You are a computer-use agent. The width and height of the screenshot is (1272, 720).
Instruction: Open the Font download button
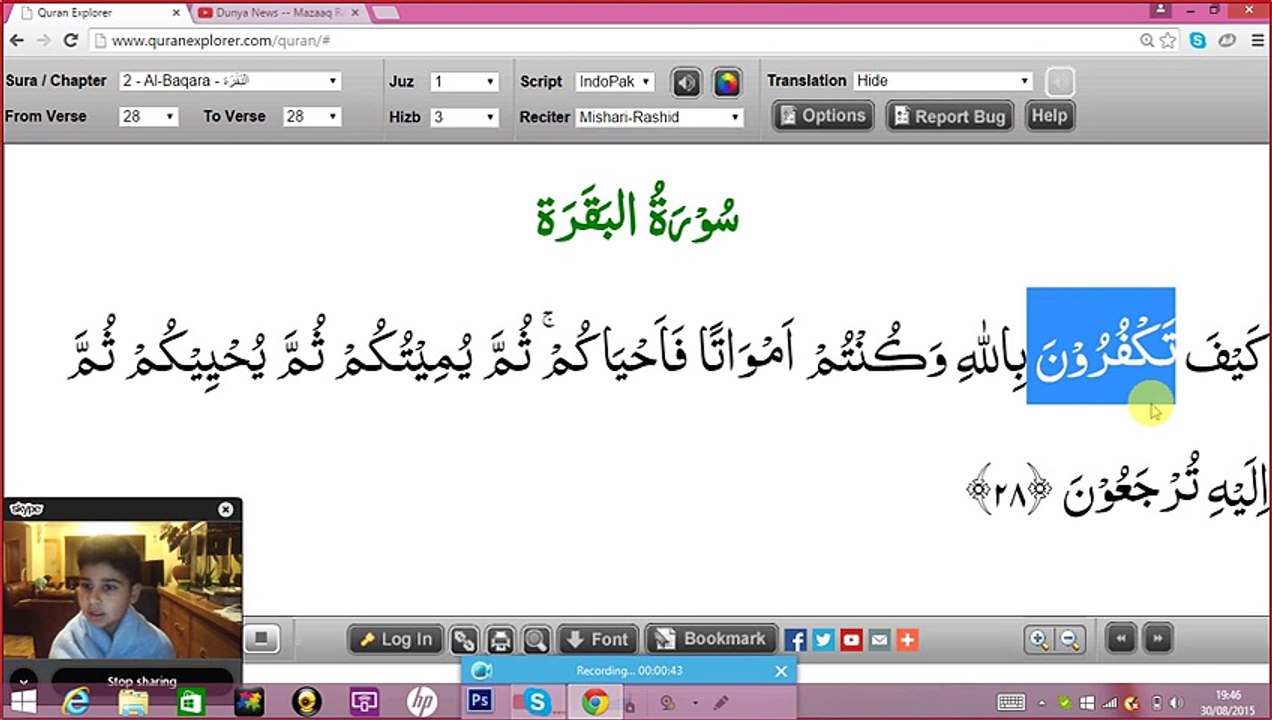coord(597,640)
